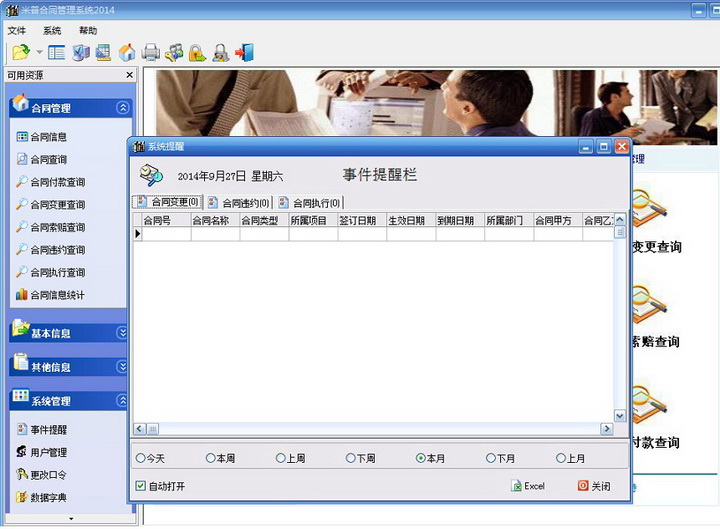
Task: Click the 签订日期 column header
Action: 362,220
